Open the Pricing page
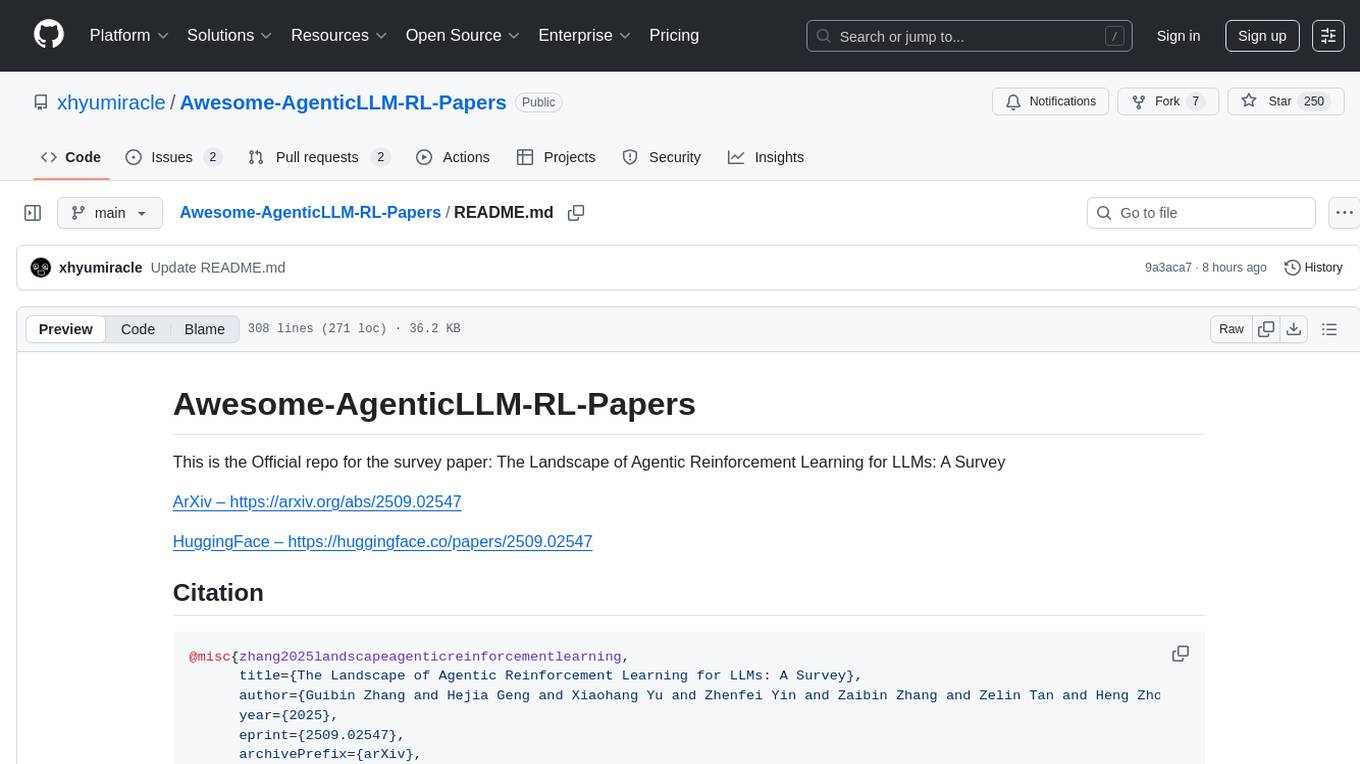The height and width of the screenshot is (764, 1360). click(x=674, y=35)
